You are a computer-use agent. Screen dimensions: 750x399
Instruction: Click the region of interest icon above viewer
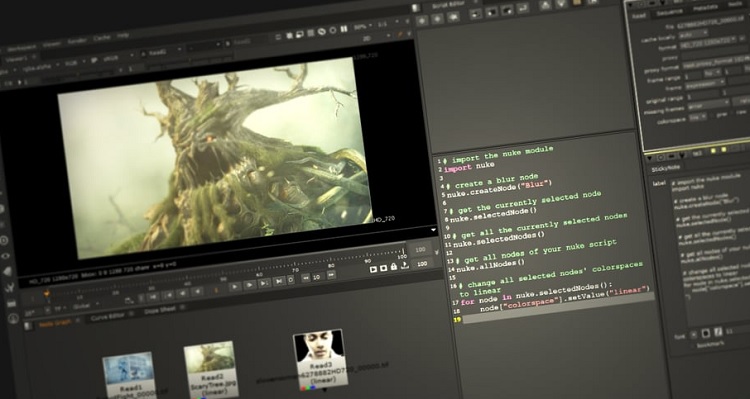click(300, 34)
